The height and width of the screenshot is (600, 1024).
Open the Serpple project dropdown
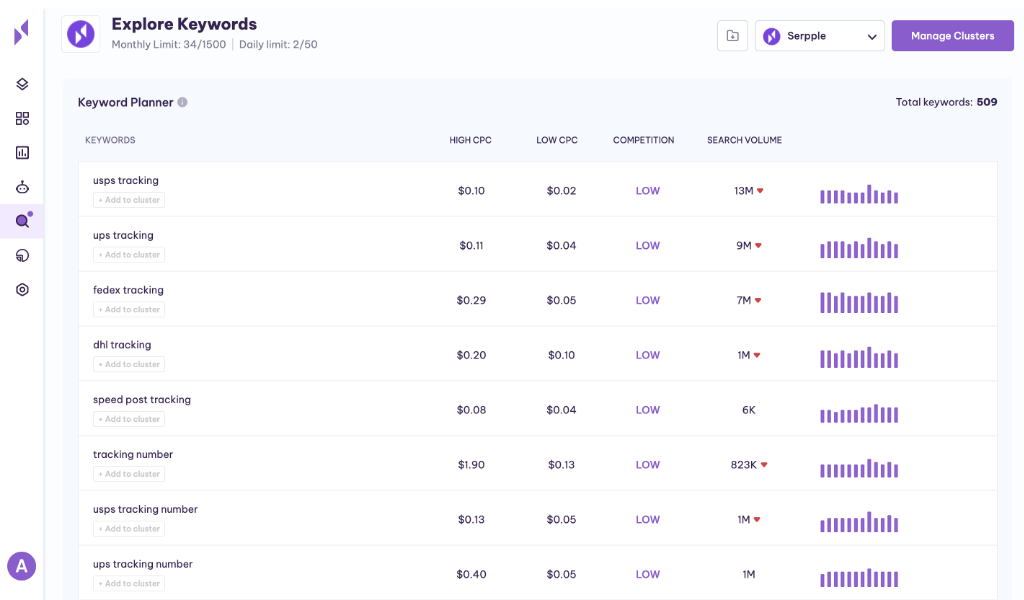click(x=820, y=36)
